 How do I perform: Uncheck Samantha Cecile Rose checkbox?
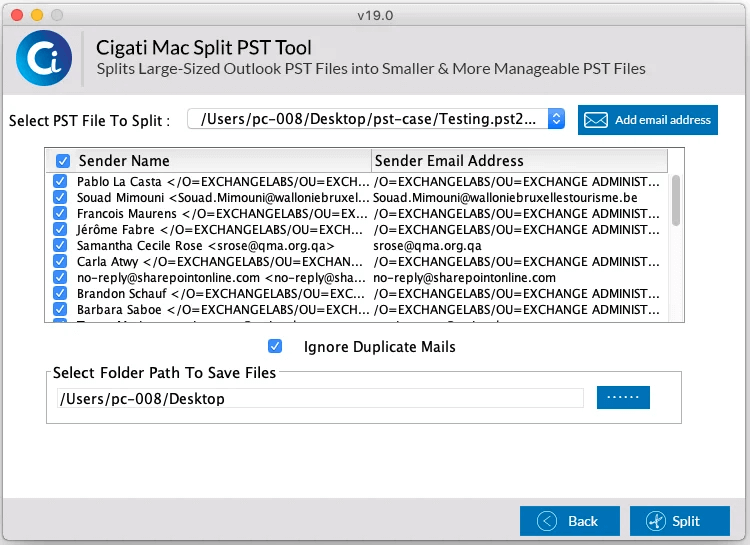point(60,245)
